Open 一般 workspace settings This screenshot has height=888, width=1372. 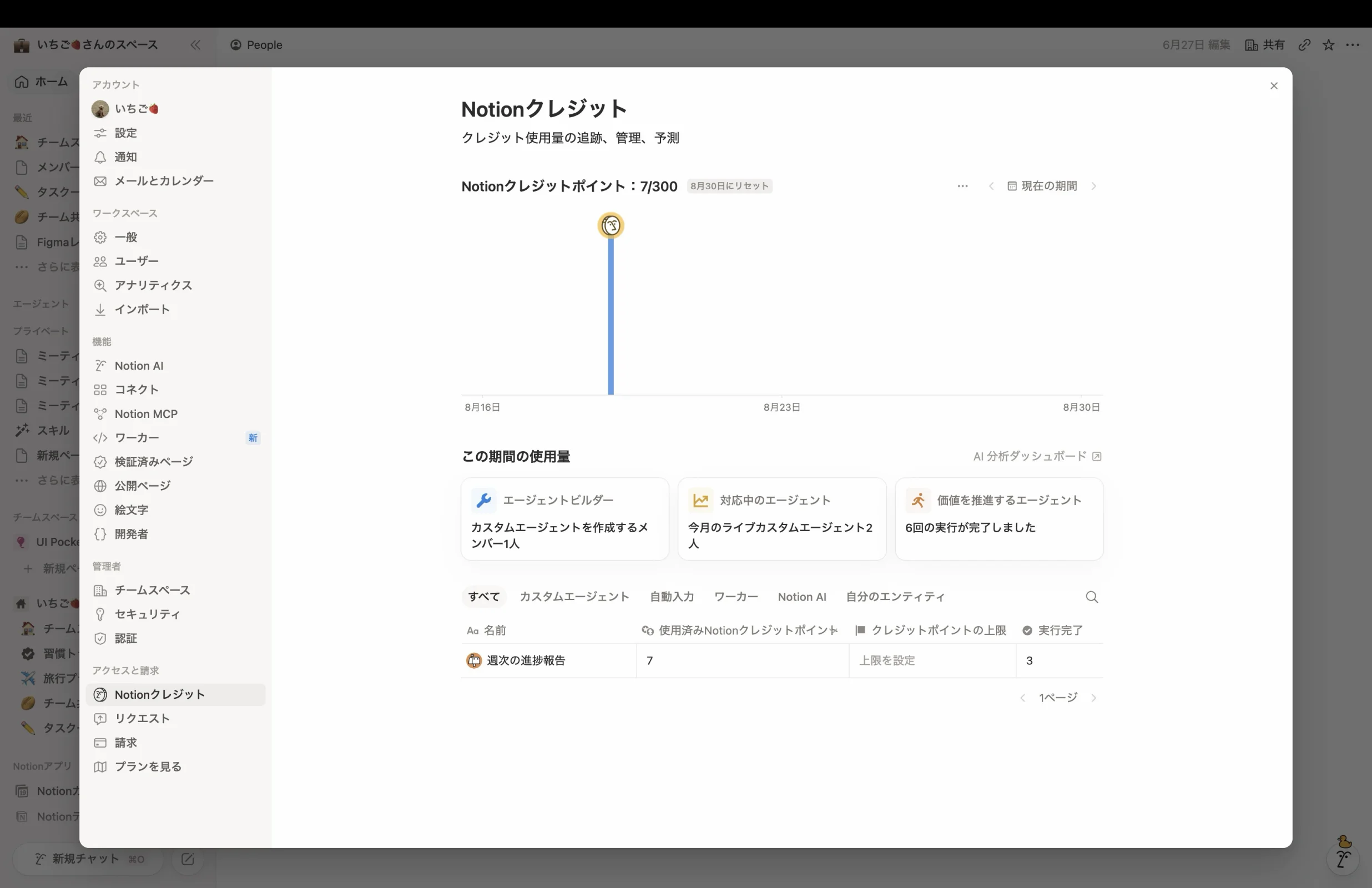point(175,237)
